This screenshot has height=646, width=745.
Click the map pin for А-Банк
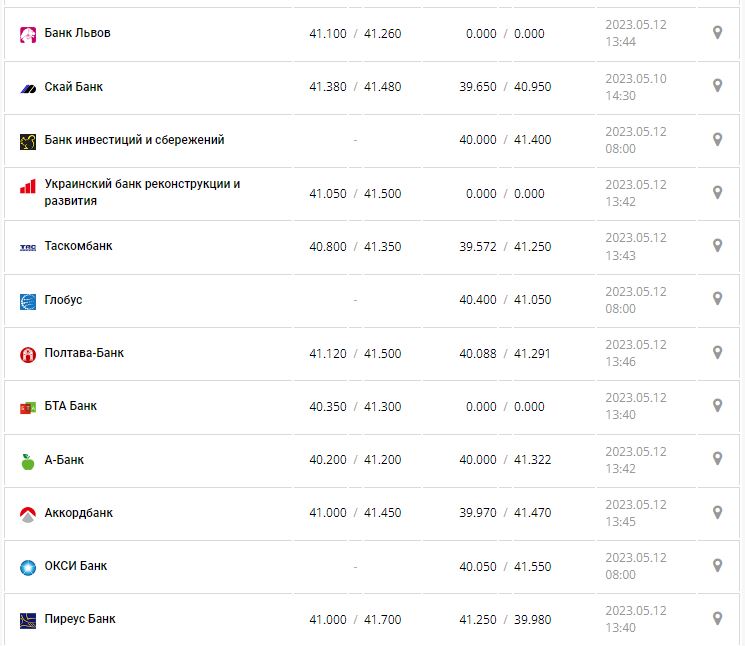tap(717, 459)
